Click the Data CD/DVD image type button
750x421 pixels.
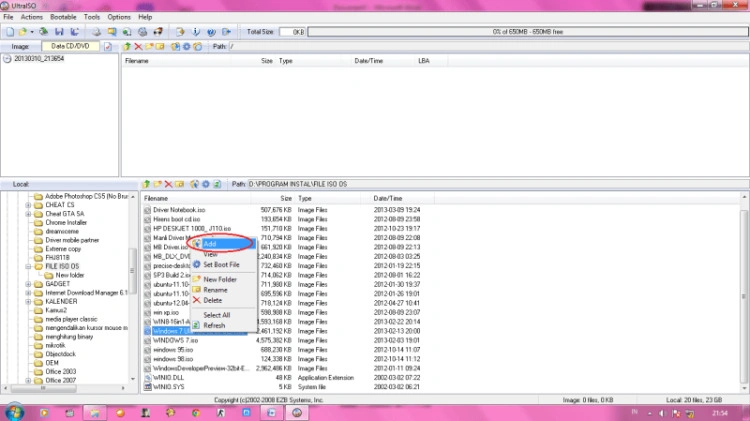coord(70,46)
